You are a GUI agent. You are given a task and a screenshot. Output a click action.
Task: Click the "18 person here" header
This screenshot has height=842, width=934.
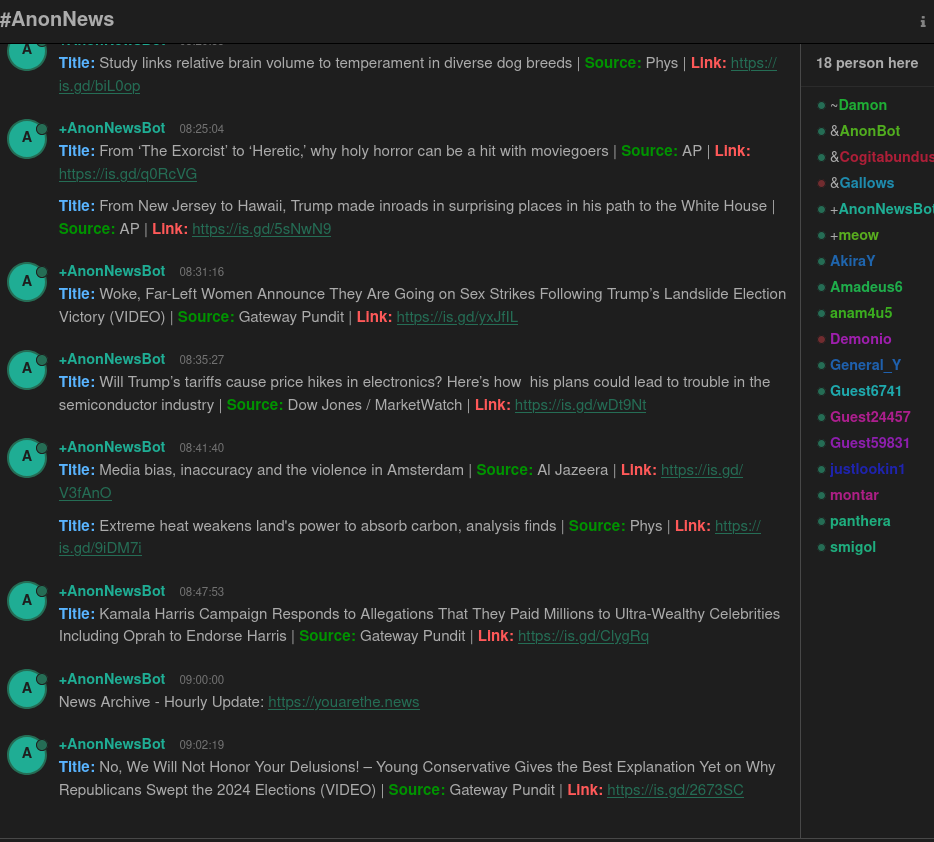(x=867, y=63)
